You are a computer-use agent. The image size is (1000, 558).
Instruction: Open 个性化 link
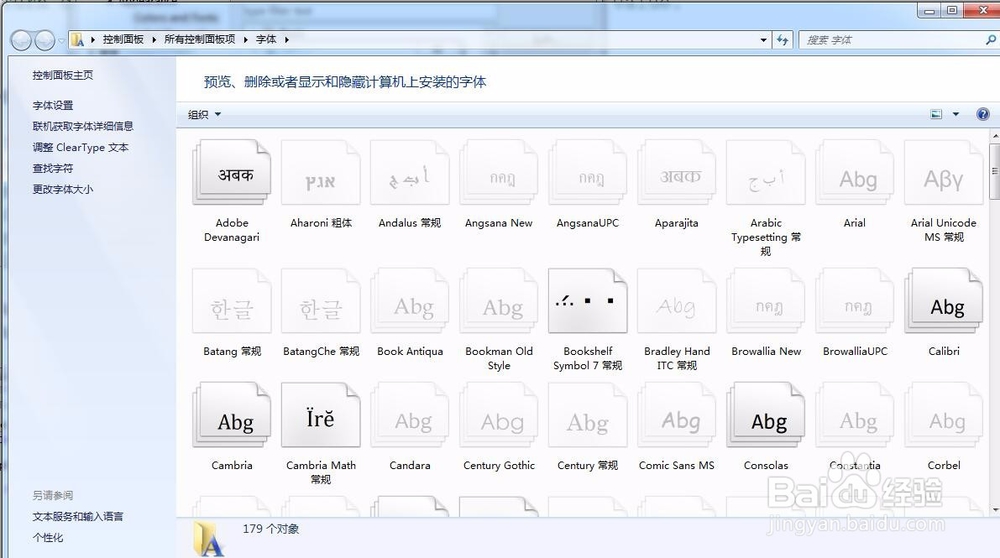pyautogui.click(x=48, y=538)
